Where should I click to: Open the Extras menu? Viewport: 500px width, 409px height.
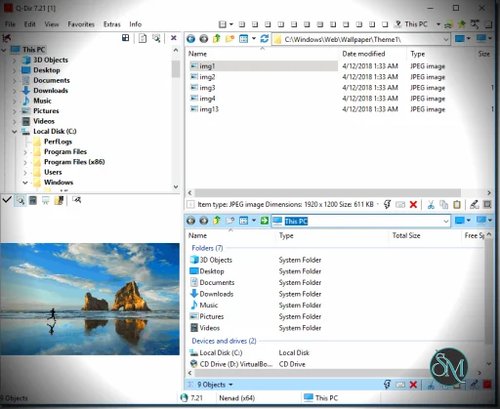[112, 24]
